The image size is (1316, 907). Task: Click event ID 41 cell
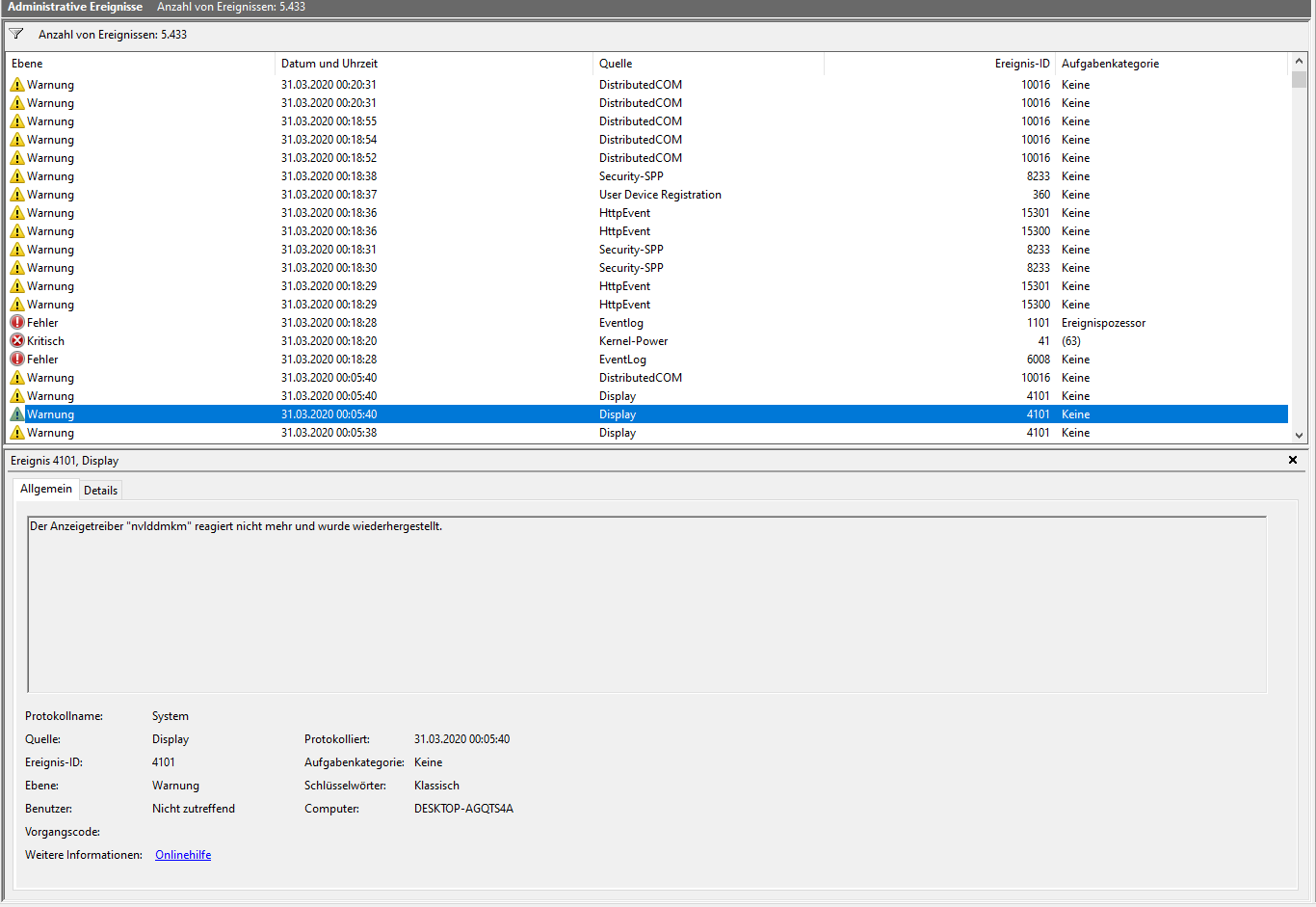[1043, 341]
